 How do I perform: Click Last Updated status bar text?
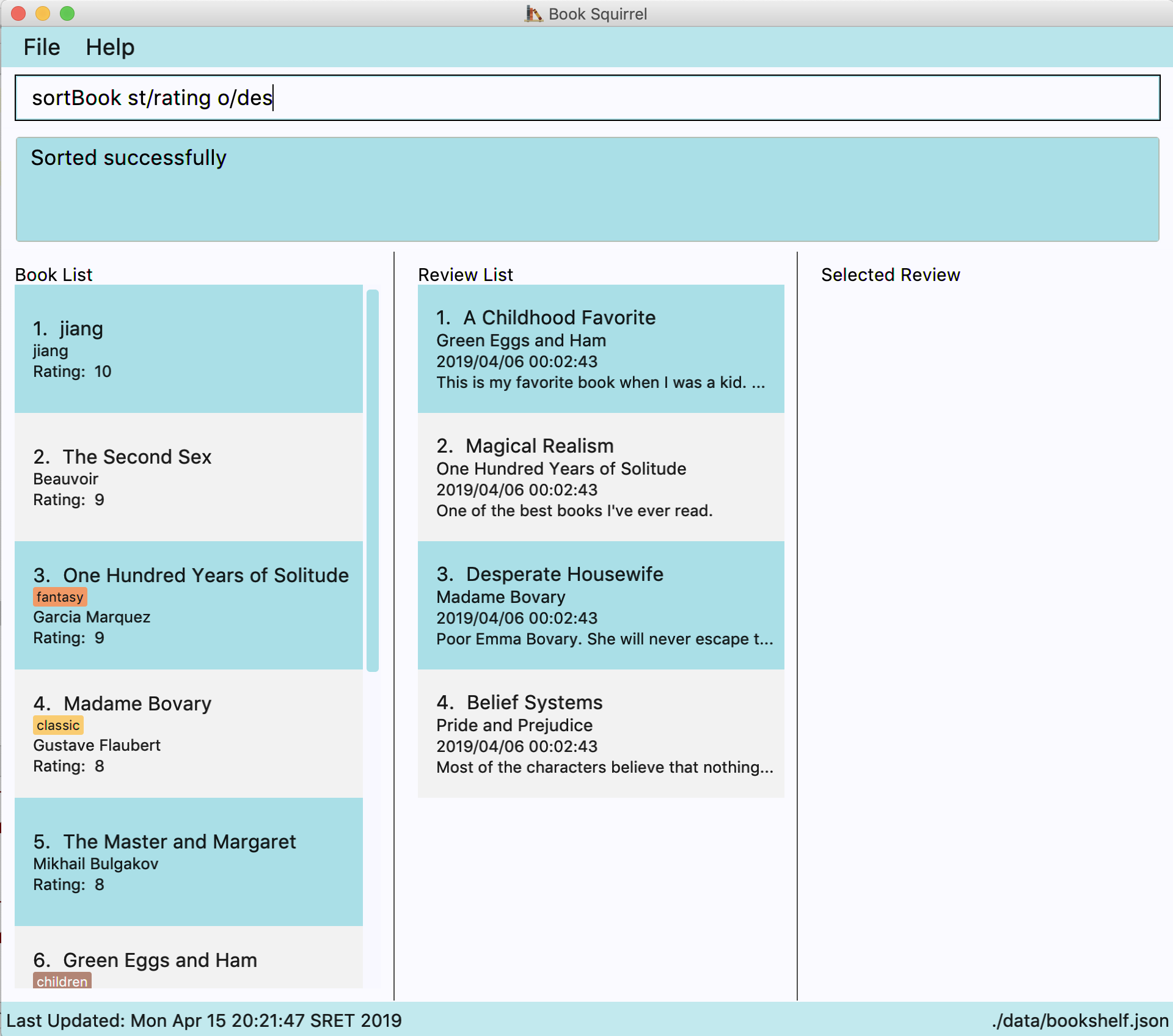click(x=204, y=1020)
